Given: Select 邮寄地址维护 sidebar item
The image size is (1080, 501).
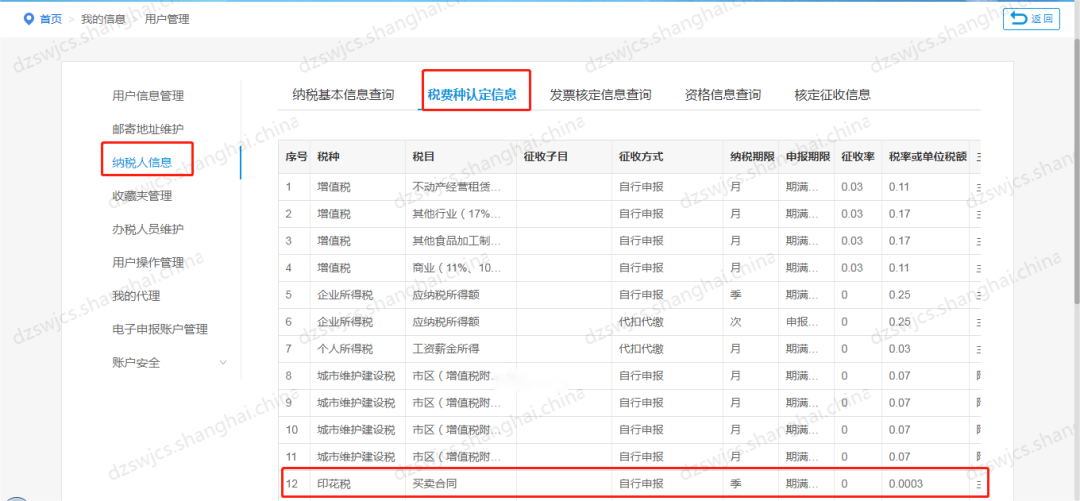Looking at the screenshot, I should point(148,129).
